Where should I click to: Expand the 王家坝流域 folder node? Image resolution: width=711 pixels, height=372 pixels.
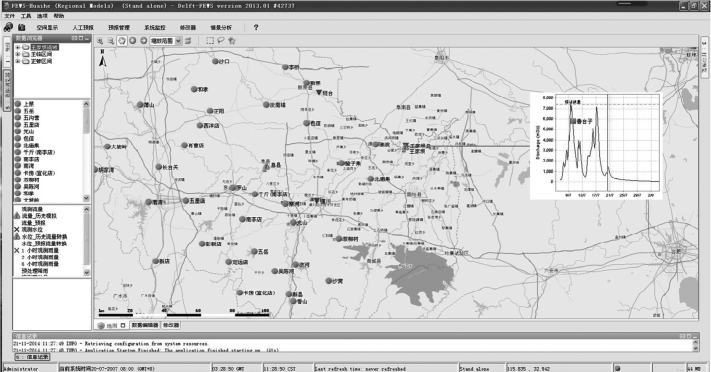[18, 47]
